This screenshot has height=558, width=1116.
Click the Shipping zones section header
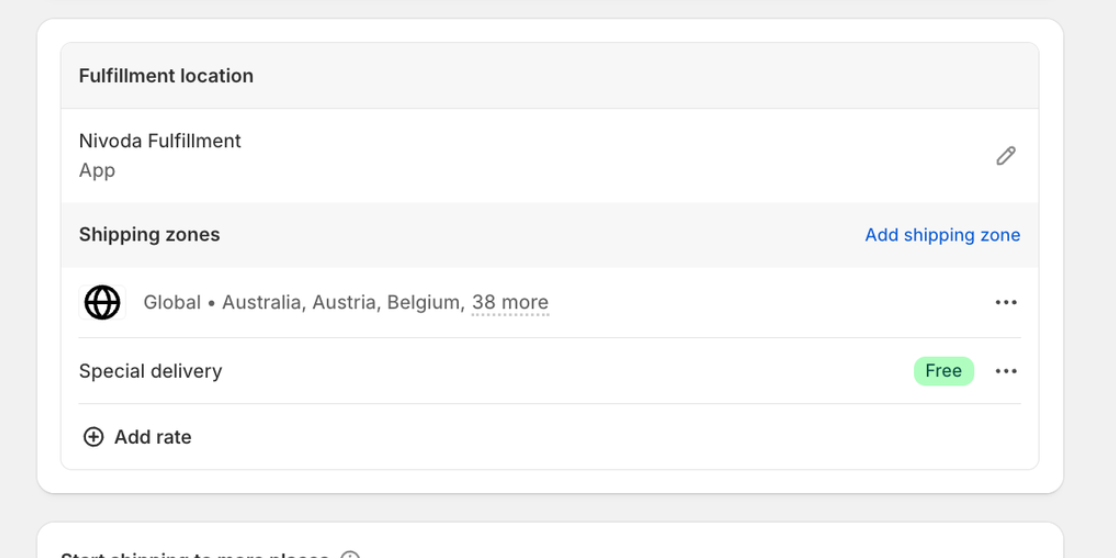coord(149,235)
